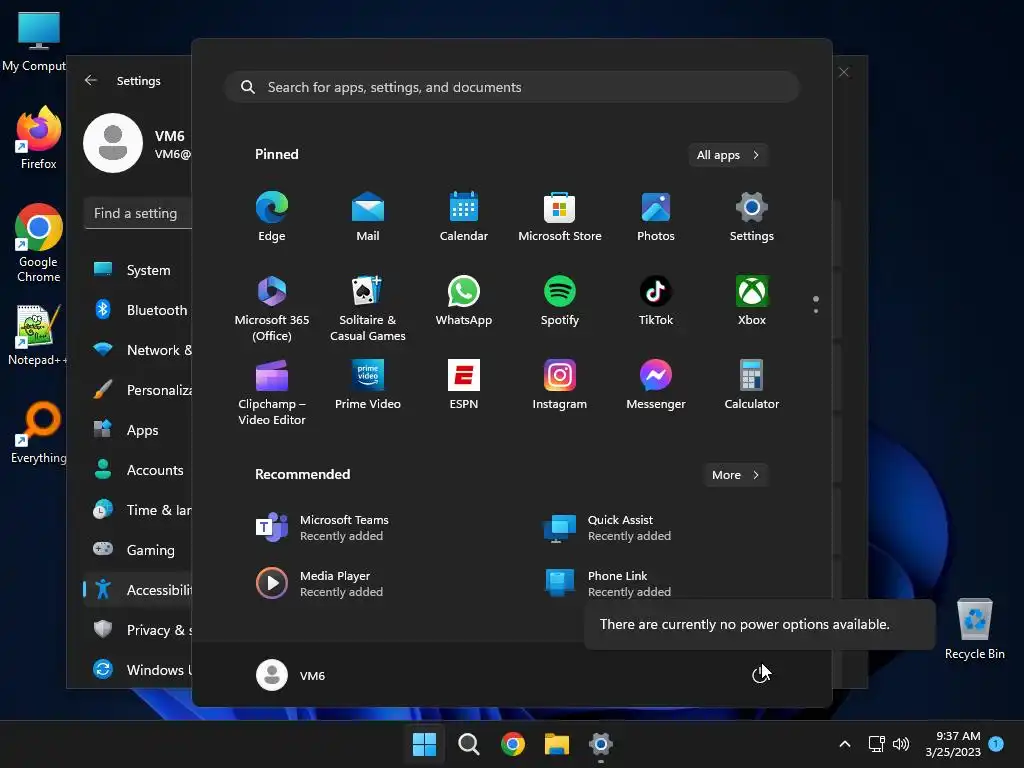
Task: Open Settings from the pinned apps
Action: [752, 217]
